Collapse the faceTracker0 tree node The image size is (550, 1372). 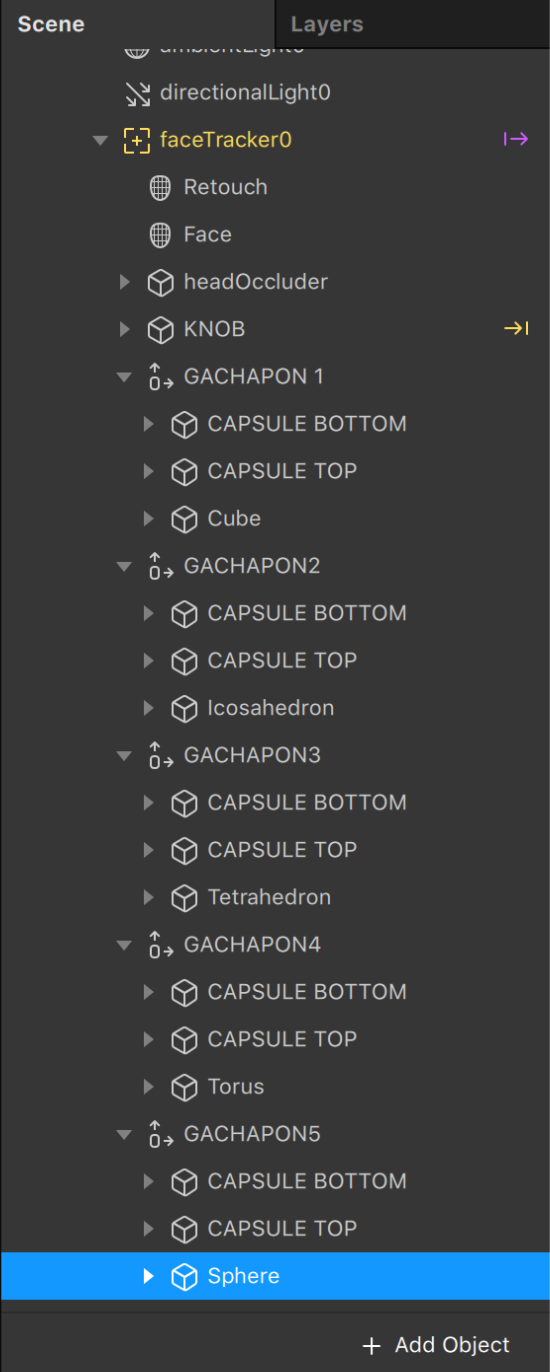point(99,140)
